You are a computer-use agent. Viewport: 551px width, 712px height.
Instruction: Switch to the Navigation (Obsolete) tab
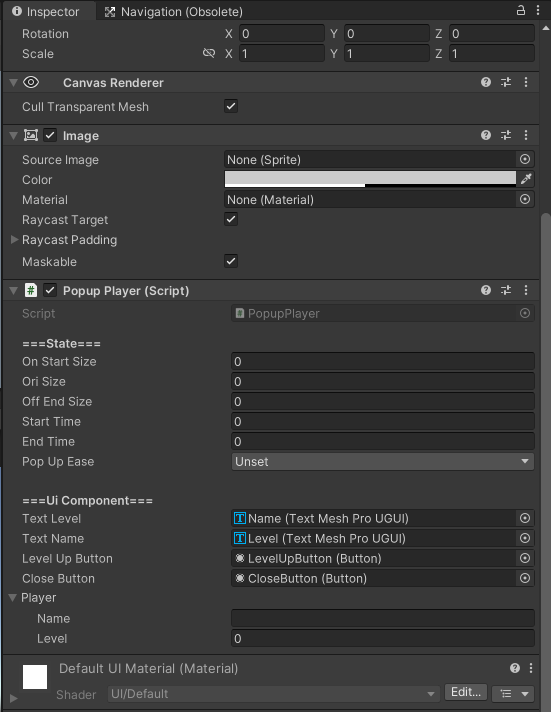point(174,11)
